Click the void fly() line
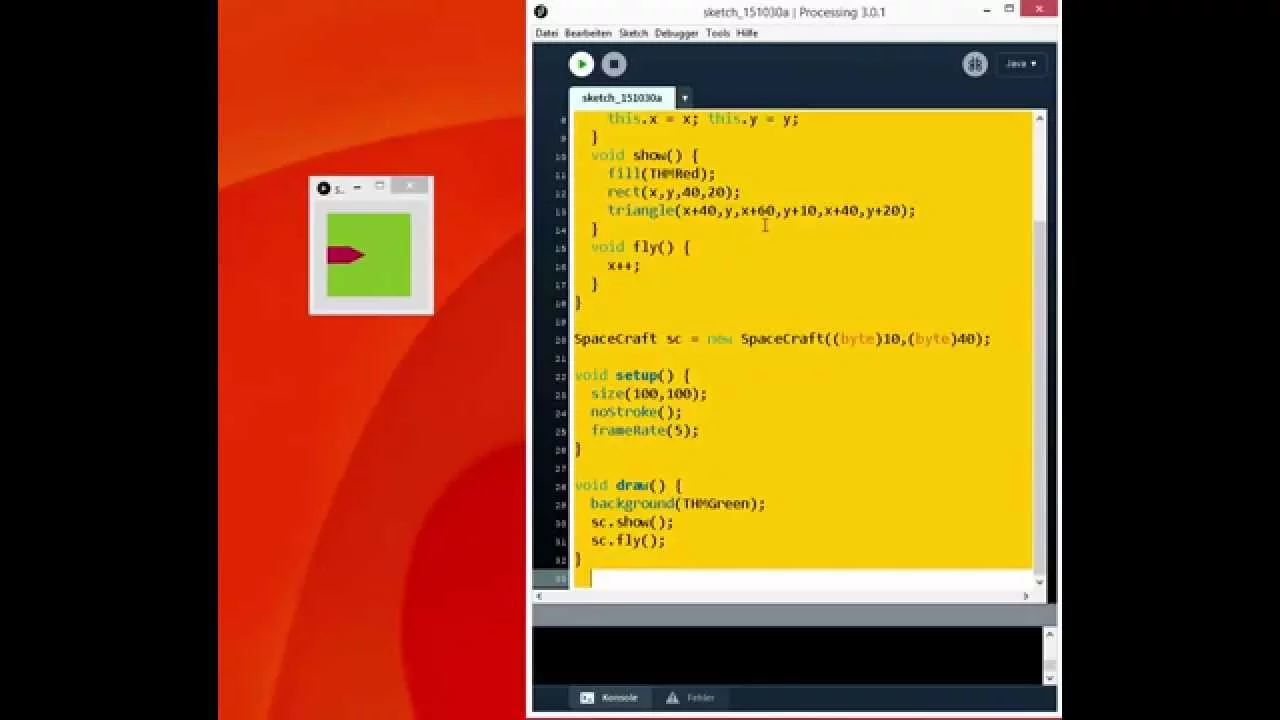This screenshot has width=1280, height=720. click(x=640, y=247)
